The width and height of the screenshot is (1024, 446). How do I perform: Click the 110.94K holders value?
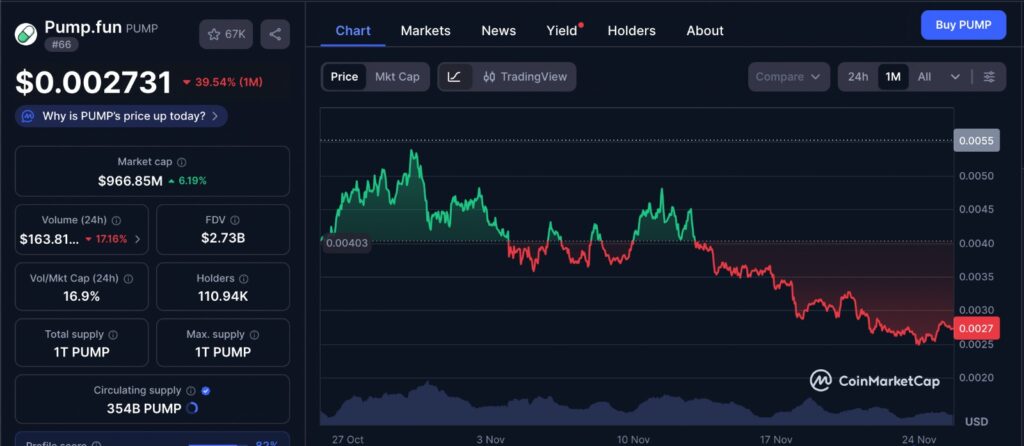point(223,296)
